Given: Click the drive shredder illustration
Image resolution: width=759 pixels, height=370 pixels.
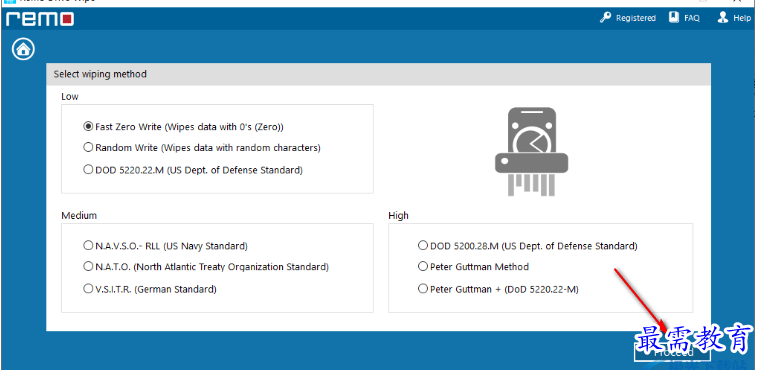Looking at the screenshot, I should click(531, 152).
